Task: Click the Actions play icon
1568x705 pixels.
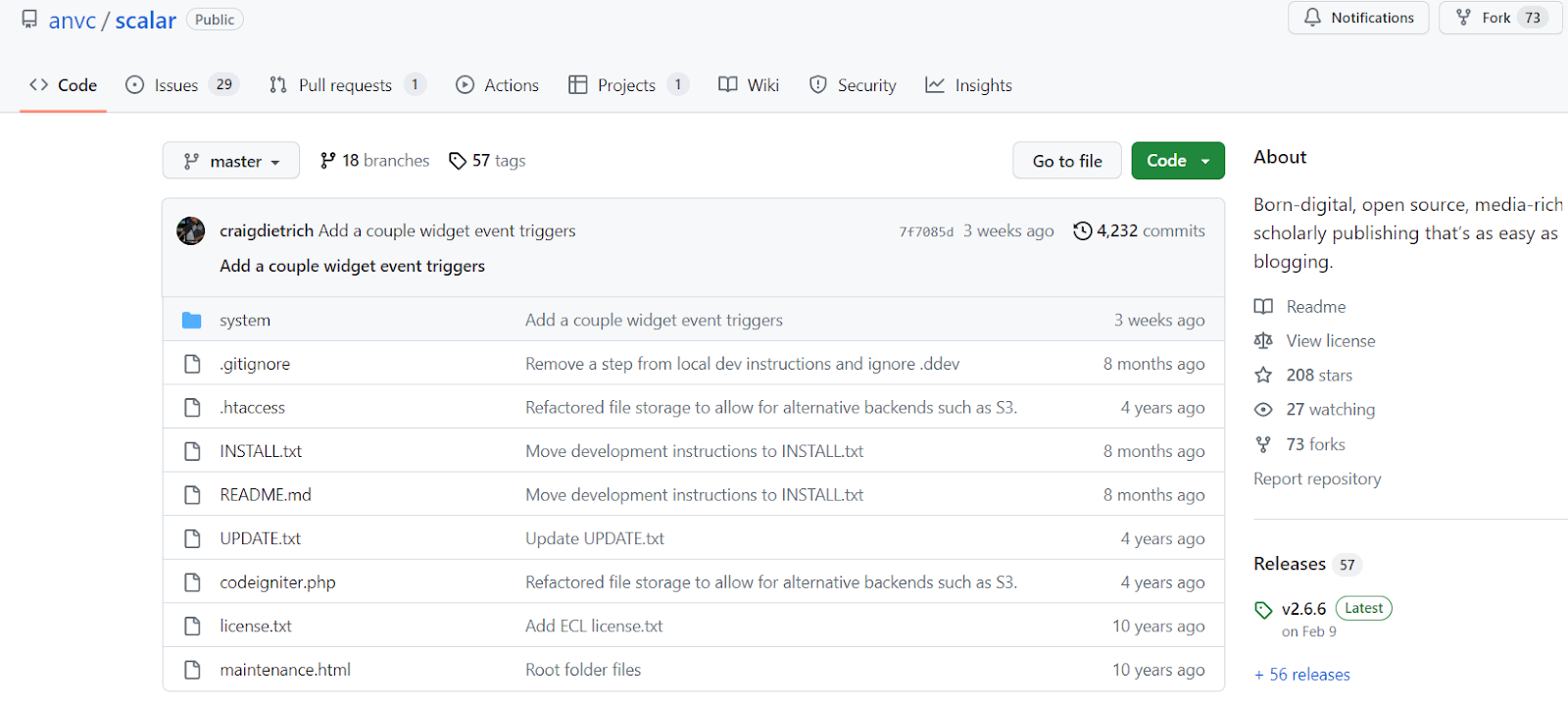Action: point(465,85)
